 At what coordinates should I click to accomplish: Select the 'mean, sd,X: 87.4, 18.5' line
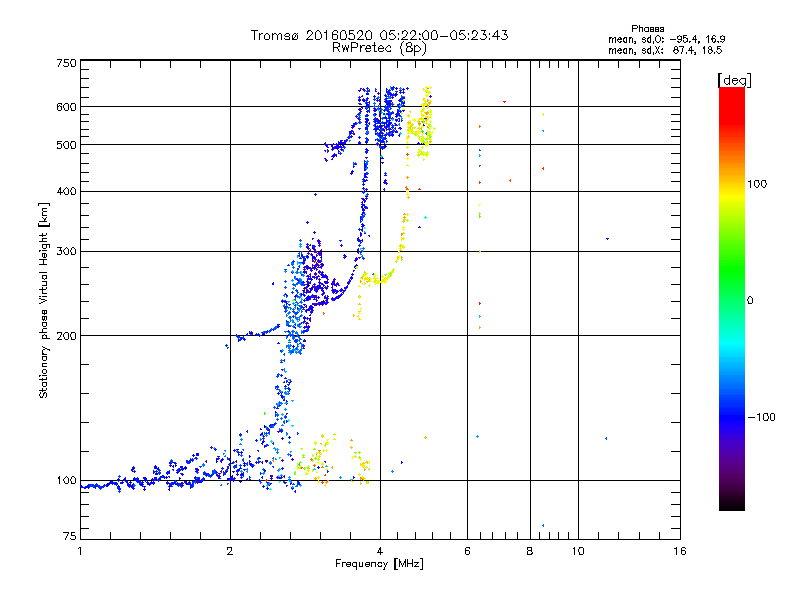pos(665,50)
